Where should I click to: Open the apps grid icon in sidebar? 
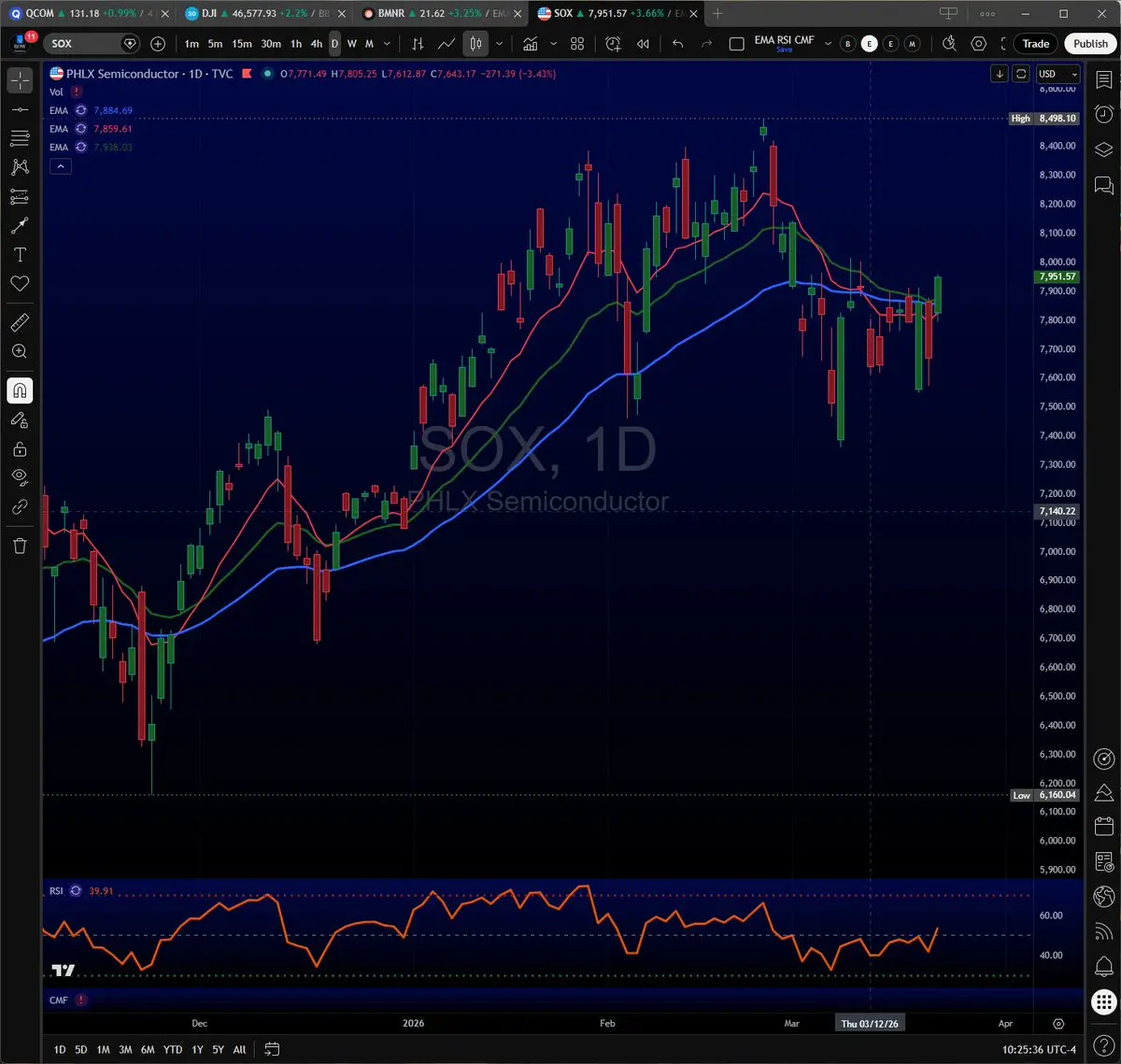tap(1103, 1001)
